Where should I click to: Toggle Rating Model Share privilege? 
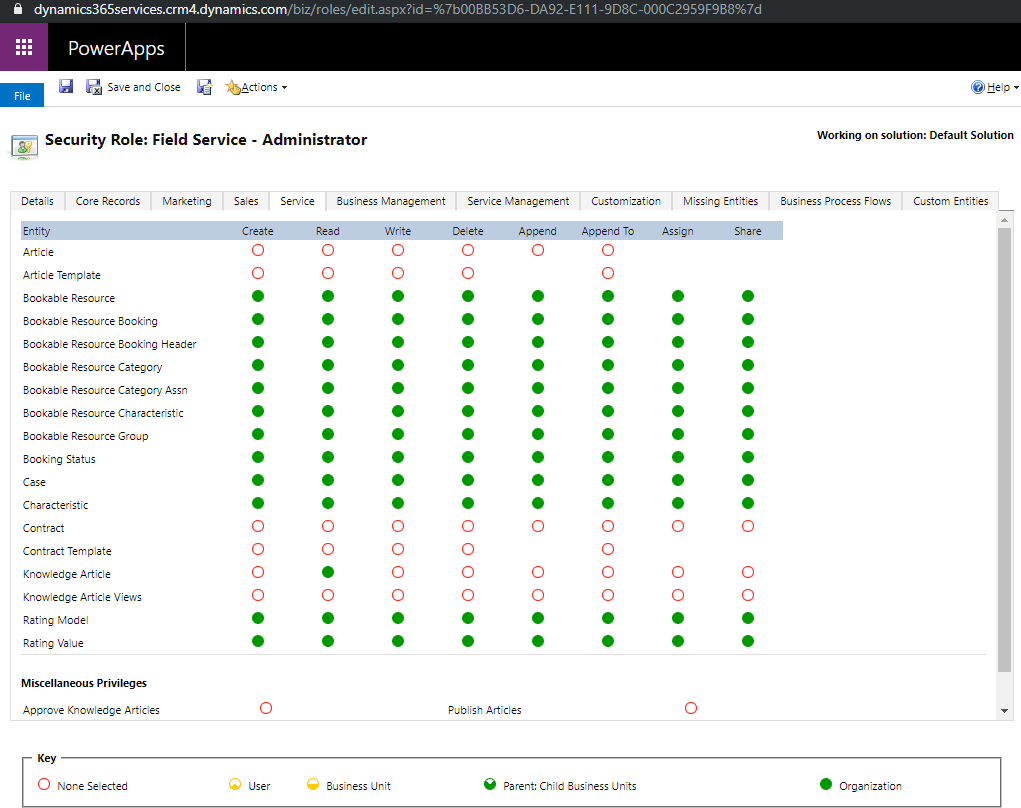pyautogui.click(x=748, y=618)
